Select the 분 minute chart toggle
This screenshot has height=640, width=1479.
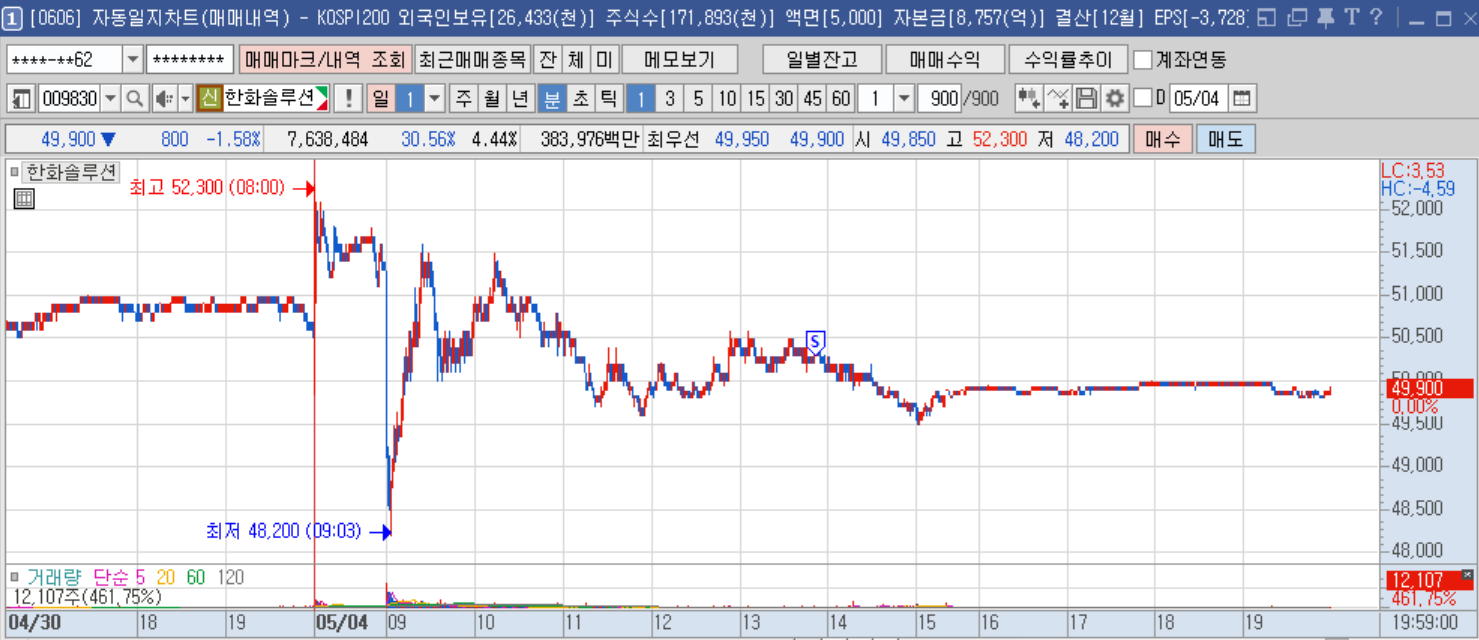551,99
